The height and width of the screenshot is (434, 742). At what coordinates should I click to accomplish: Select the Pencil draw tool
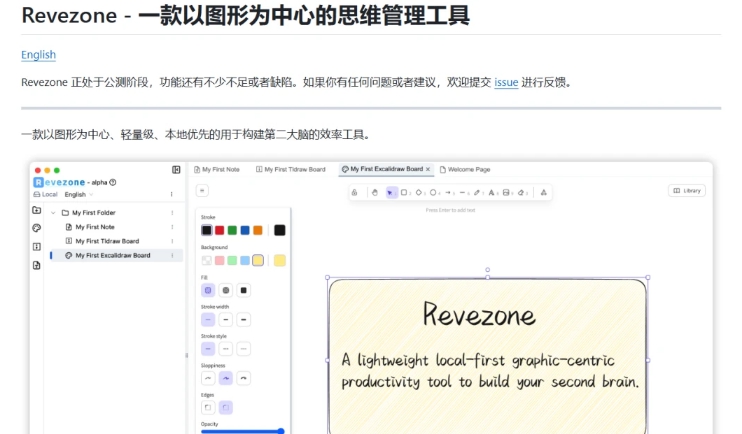point(477,193)
